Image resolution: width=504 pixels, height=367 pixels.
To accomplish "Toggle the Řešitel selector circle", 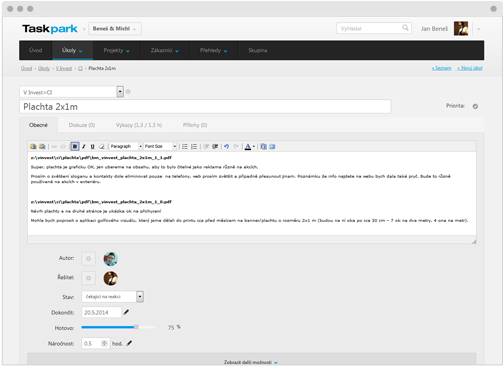I will click(89, 278).
